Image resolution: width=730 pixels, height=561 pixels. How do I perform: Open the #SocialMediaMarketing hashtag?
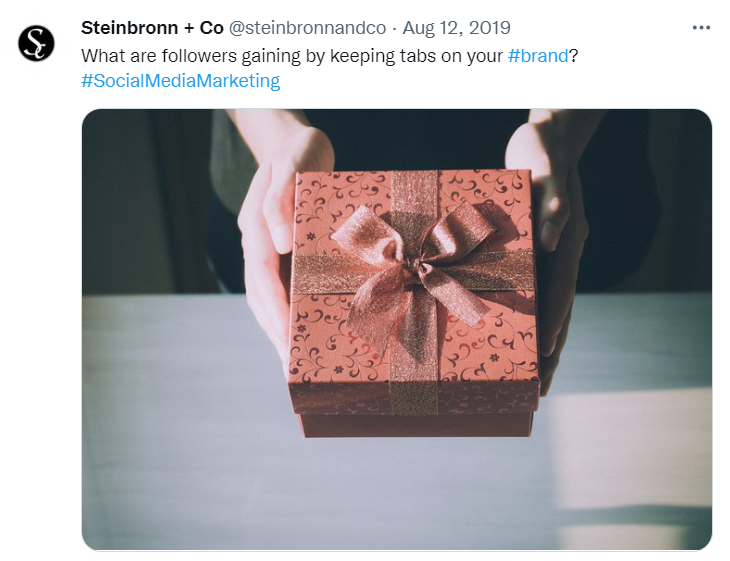pyautogui.click(x=181, y=81)
